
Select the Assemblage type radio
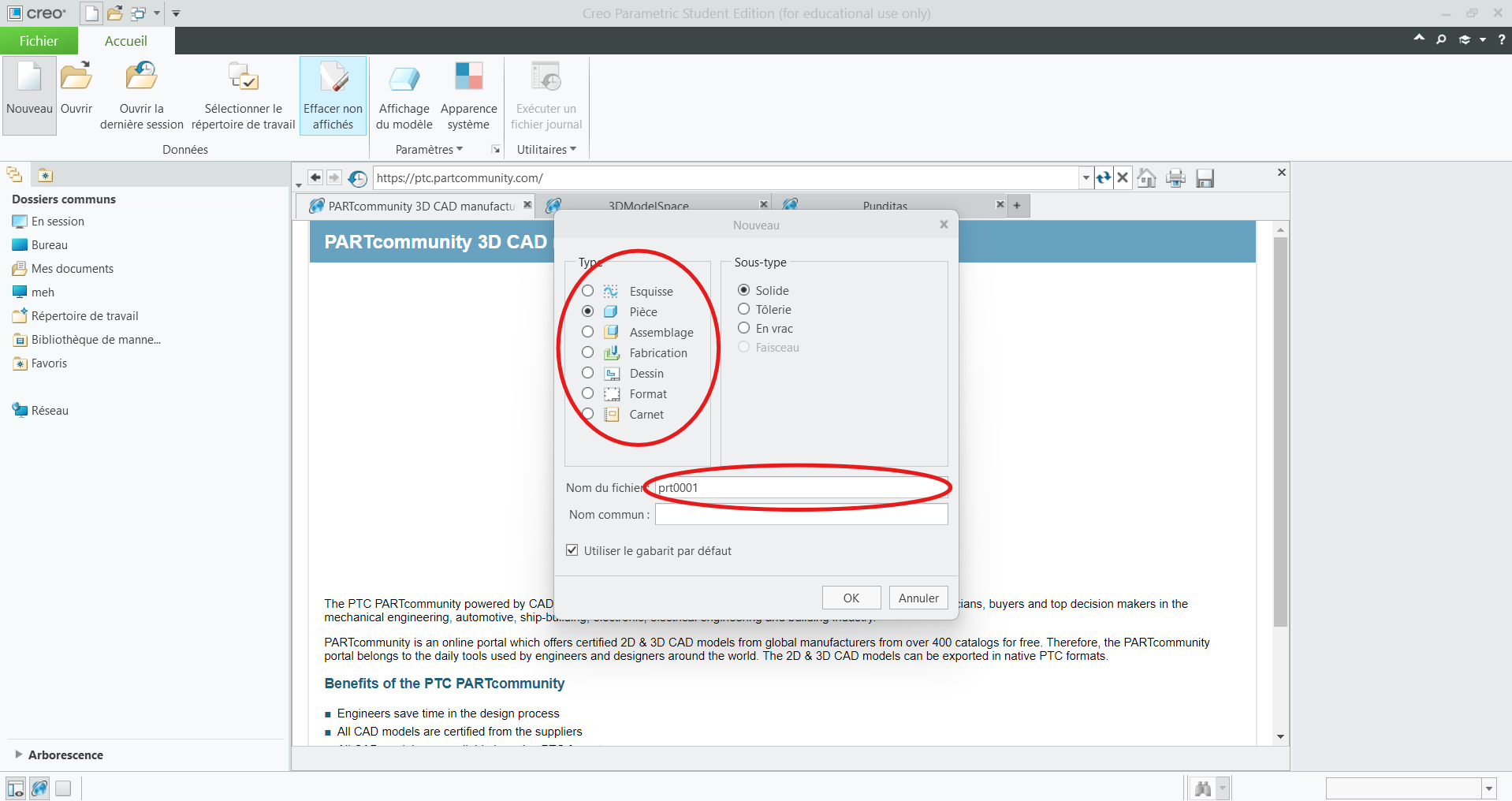587,332
